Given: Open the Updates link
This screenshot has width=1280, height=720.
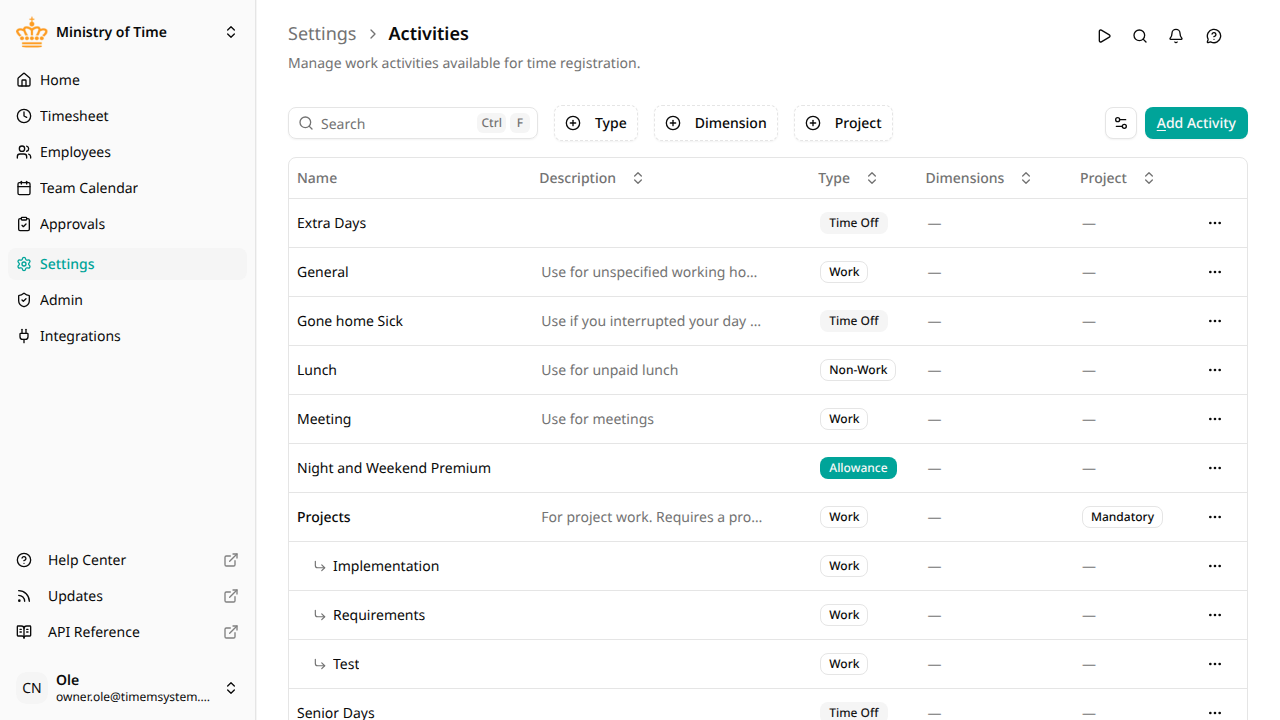Looking at the screenshot, I should point(127,596).
